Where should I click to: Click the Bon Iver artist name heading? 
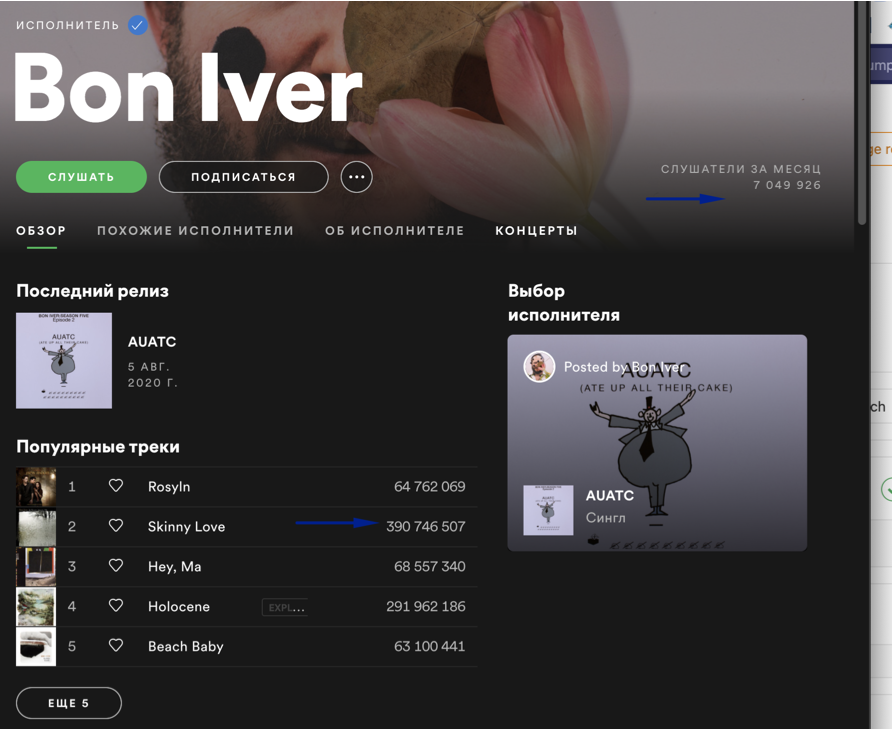click(188, 87)
